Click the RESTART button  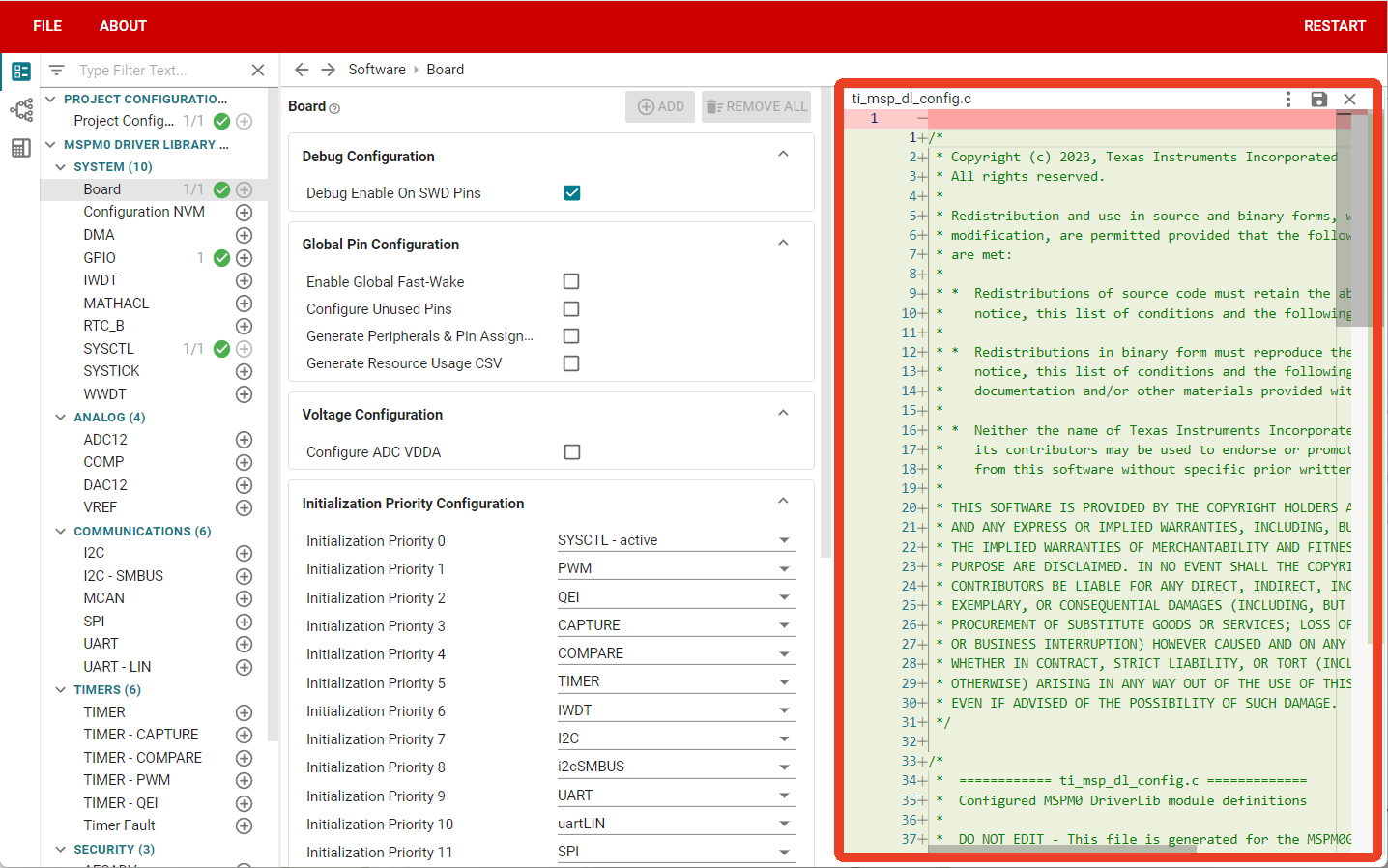pyautogui.click(x=1334, y=26)
